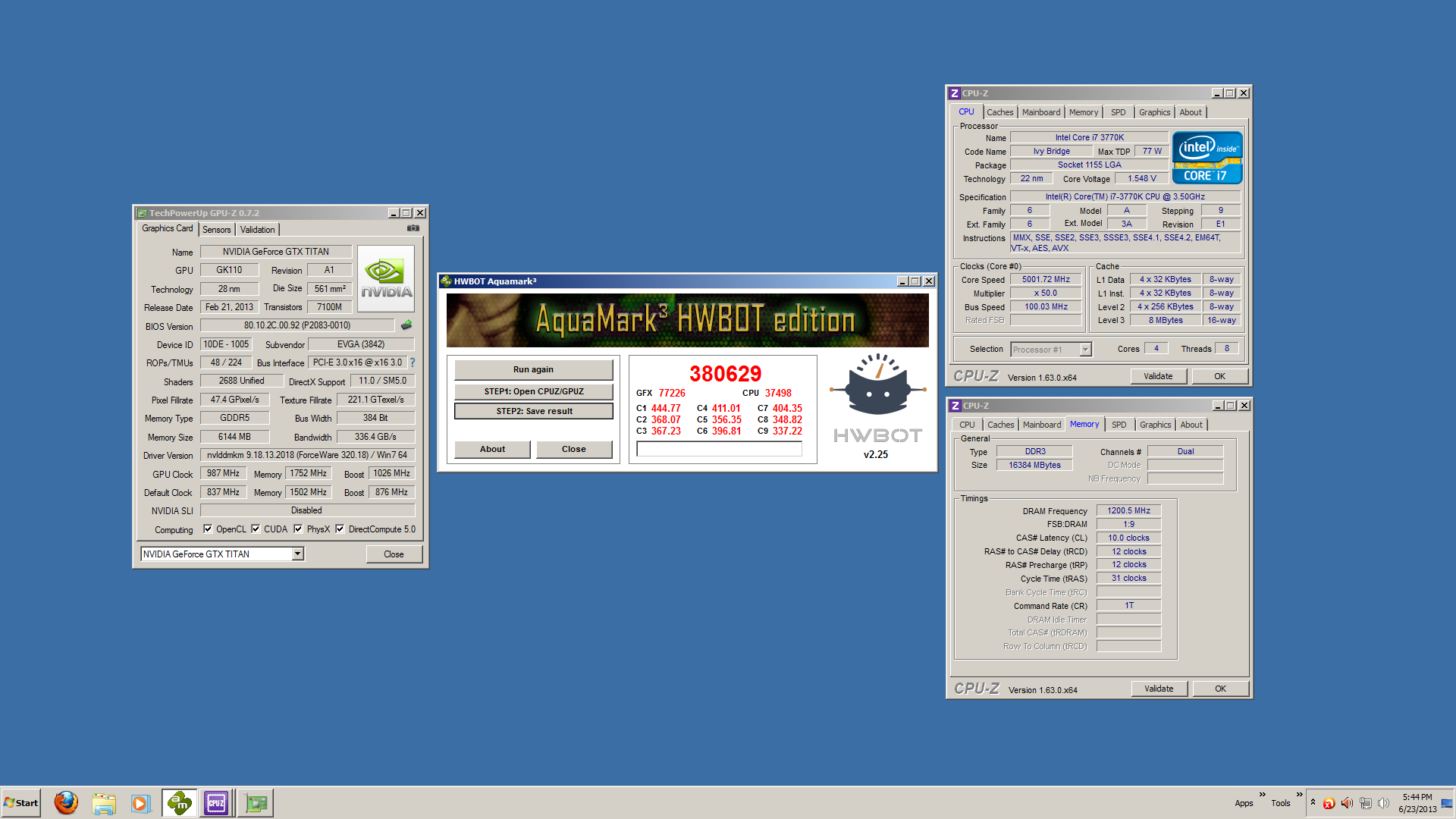The image size is (1456, 819).
Task: Click OK in the lower CPU-Z window
Action: [1220, 689]
